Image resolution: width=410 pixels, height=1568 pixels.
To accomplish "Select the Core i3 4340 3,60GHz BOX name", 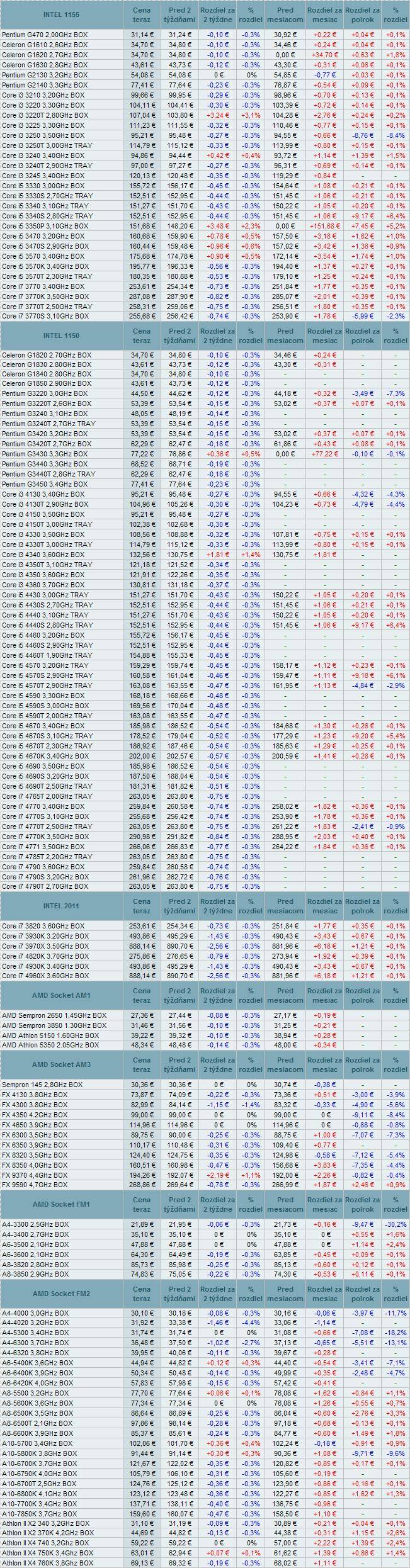I will tap(43, 555).
